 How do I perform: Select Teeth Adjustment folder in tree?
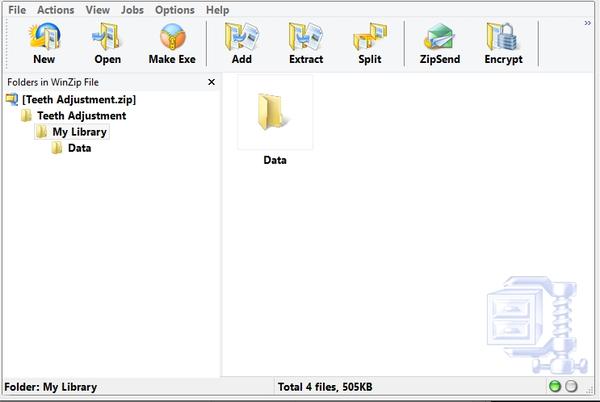(82, 116)
